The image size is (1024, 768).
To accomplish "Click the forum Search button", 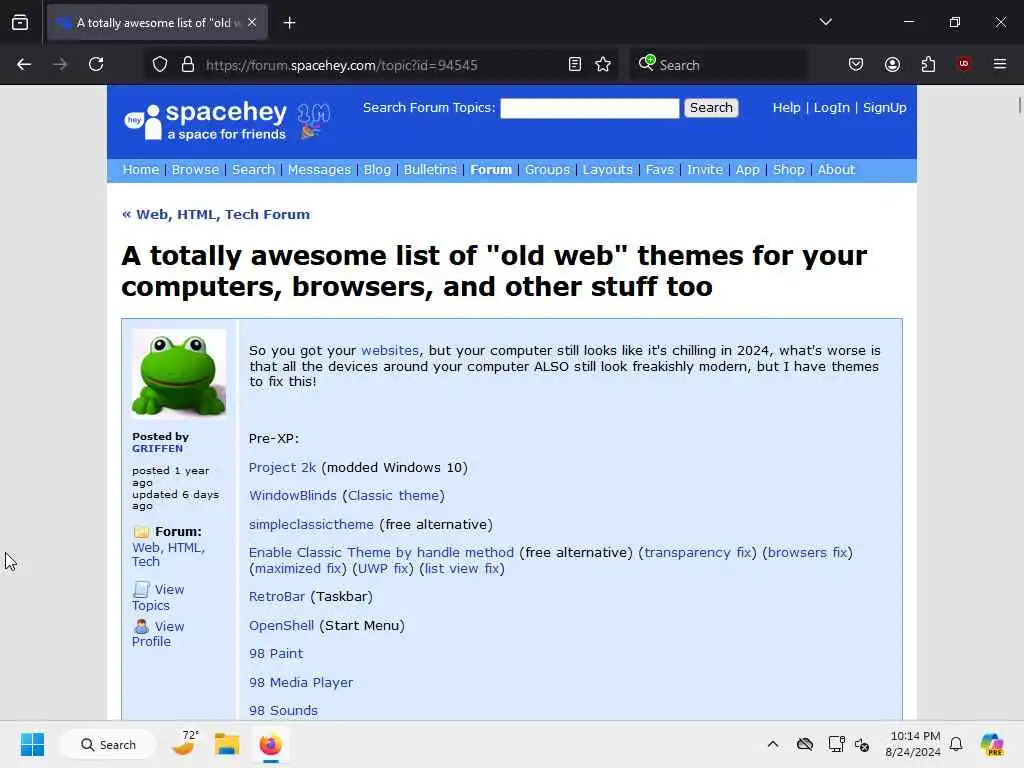I will pos(711,108).
